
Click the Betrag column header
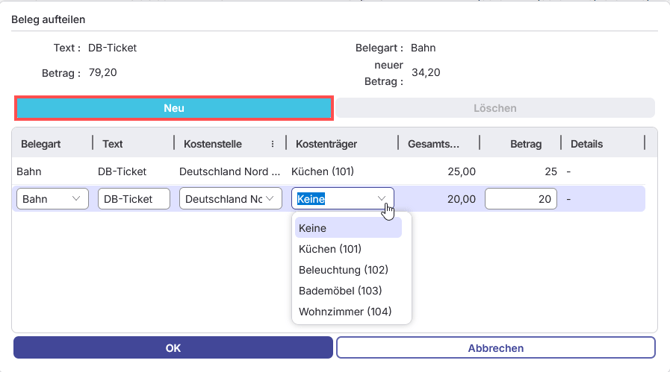[x=526, y=144]
